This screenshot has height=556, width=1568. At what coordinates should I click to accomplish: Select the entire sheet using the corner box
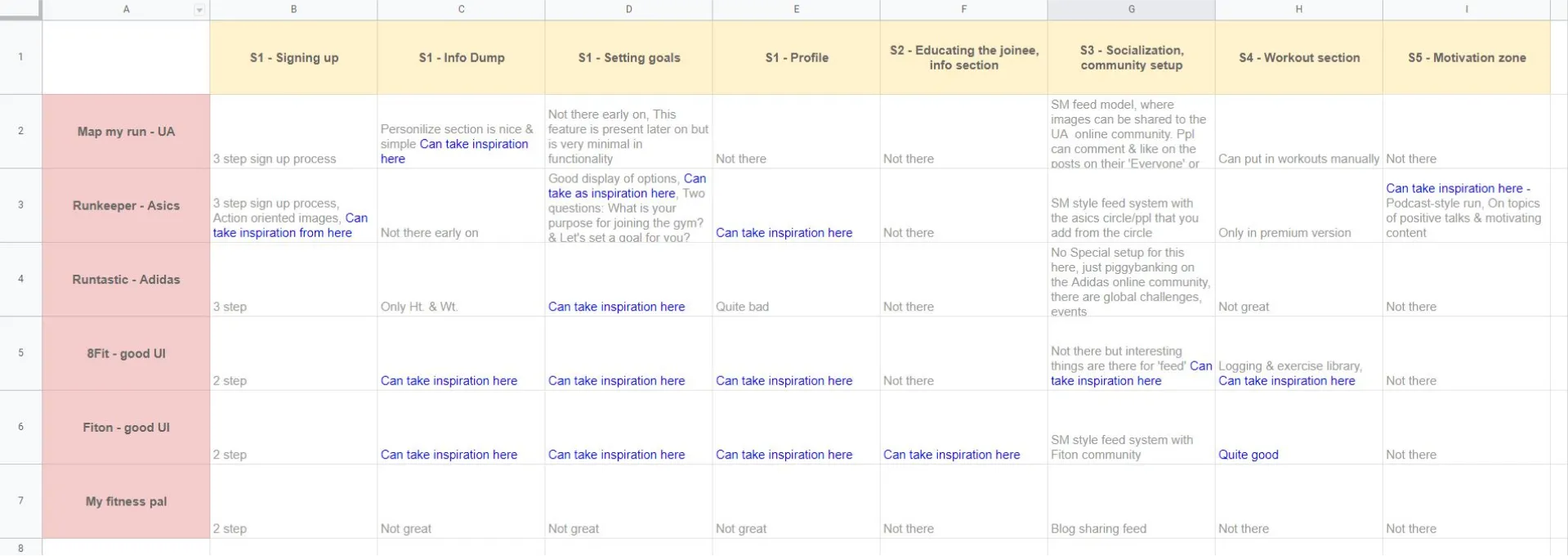(20, 10)
